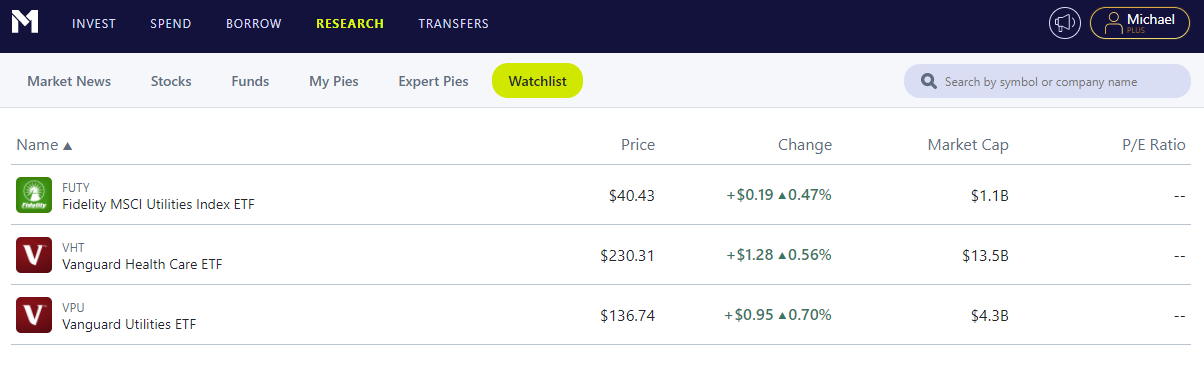Viewport: 1204px width, 383px height.
Task: Sort the watchlist by Price column
Action: 637,145
